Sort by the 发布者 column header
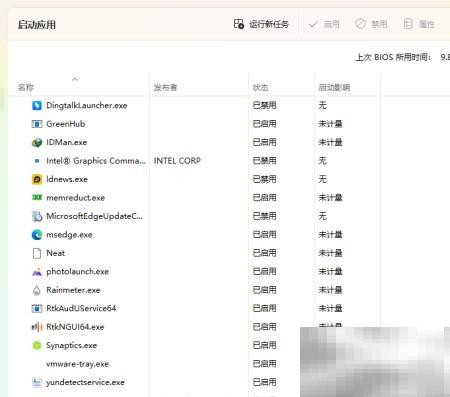This screenshot has width=450, height=397. (165, 88)
